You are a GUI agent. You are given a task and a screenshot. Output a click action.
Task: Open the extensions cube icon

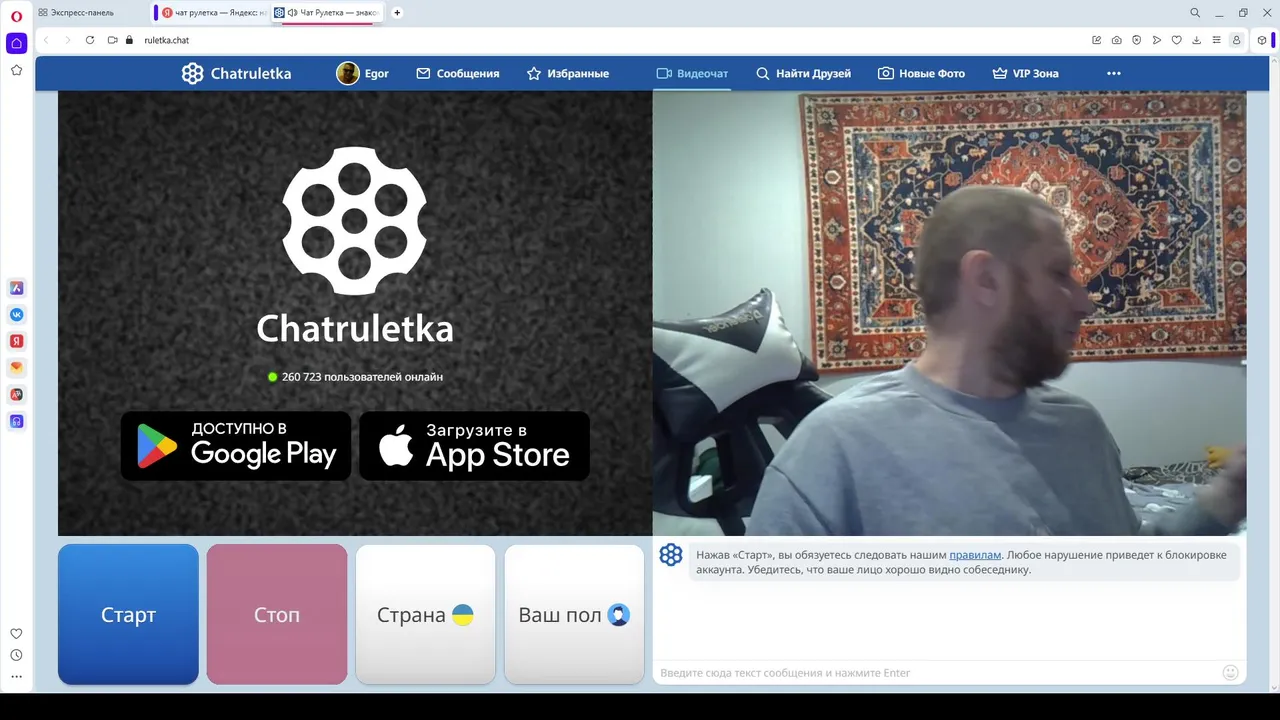pyautogui.click(x=1262, y=40)
